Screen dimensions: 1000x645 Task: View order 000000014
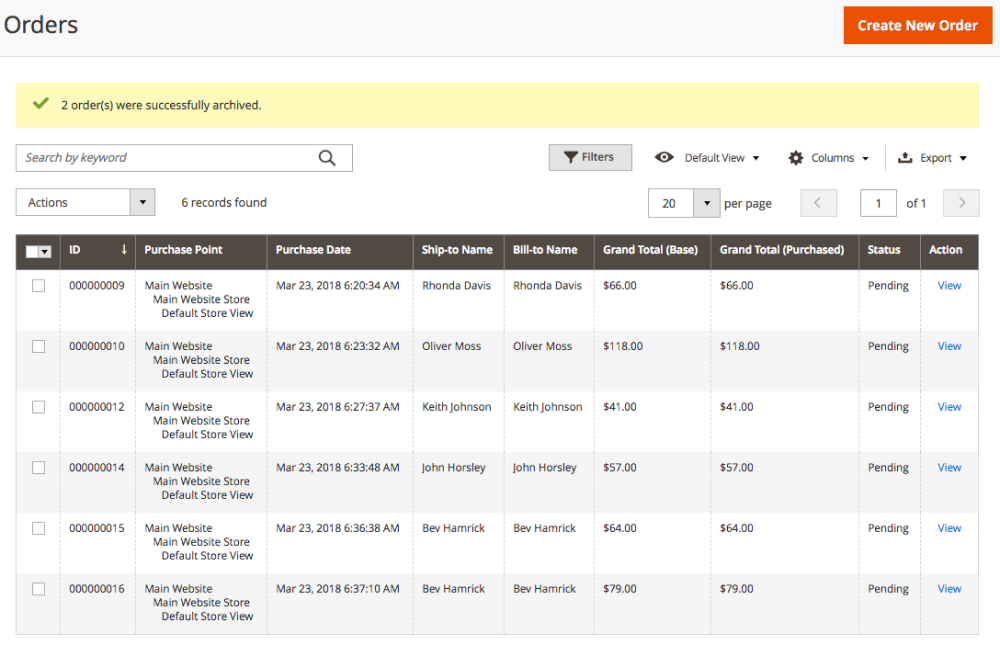[949, 468]
